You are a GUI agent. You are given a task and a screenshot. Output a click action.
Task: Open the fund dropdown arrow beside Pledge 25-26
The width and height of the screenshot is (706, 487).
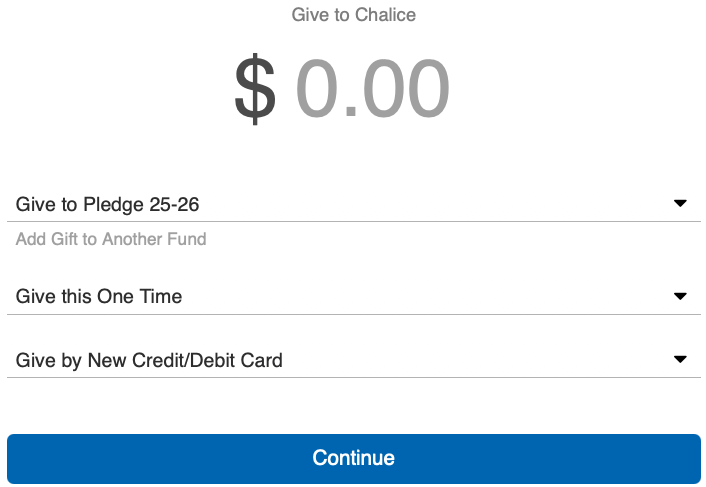point(680,203)
